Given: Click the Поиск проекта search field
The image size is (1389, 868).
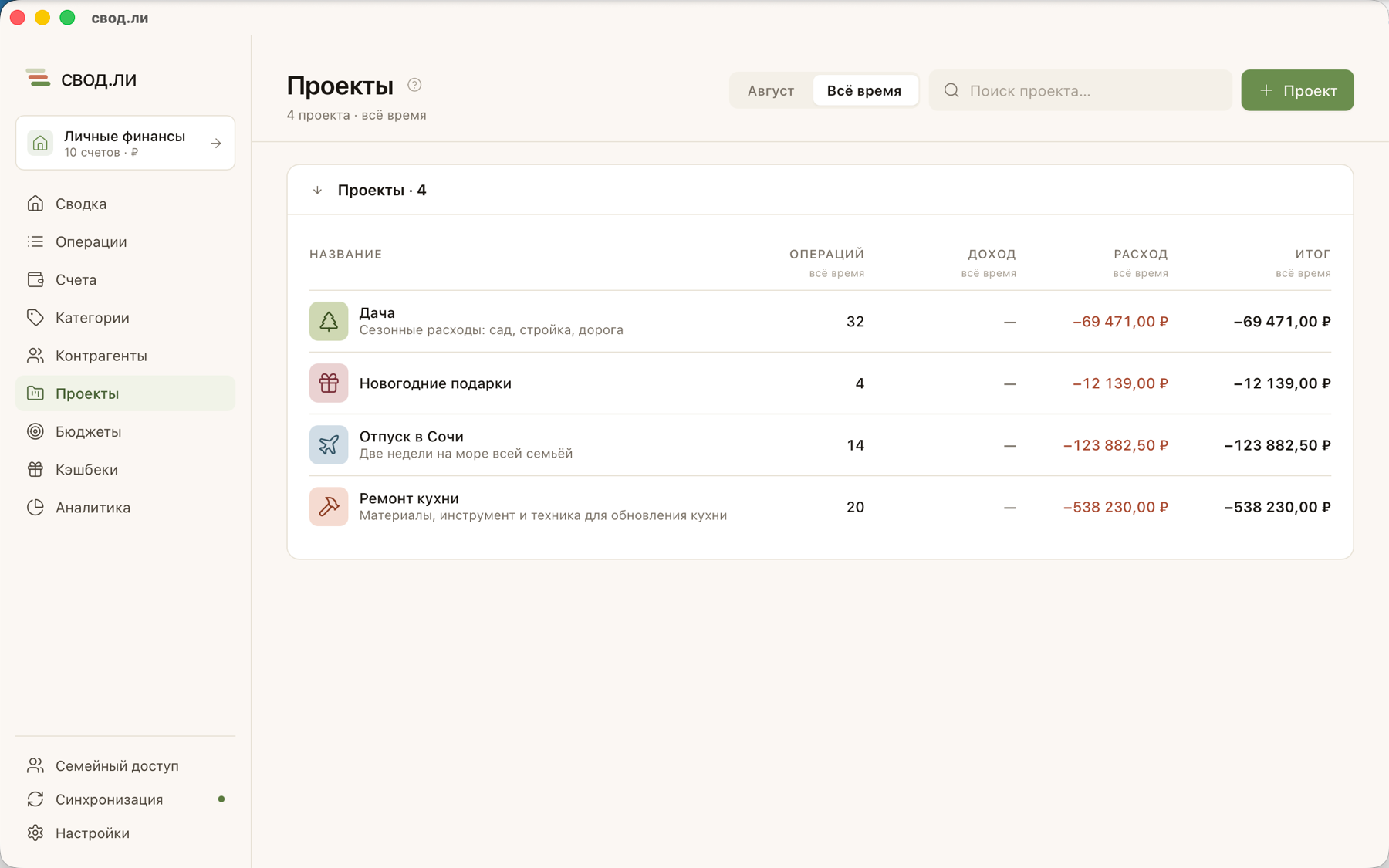Looking at the screenshot, I should tap(1080, 90).
